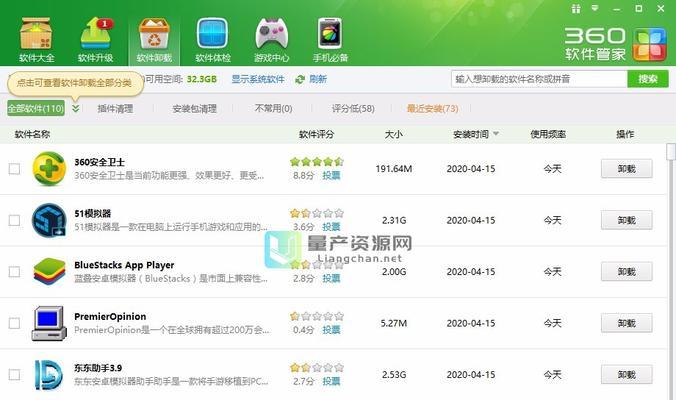
Task: Uninstall PremierOpinion with 卸载 button
Action: pyautogui.click(x=626, y=323)
